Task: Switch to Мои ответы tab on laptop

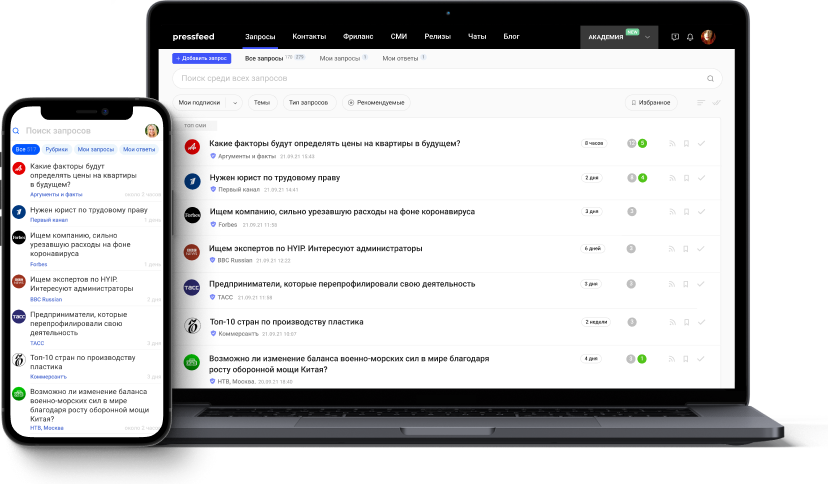Action: (396, 59)
